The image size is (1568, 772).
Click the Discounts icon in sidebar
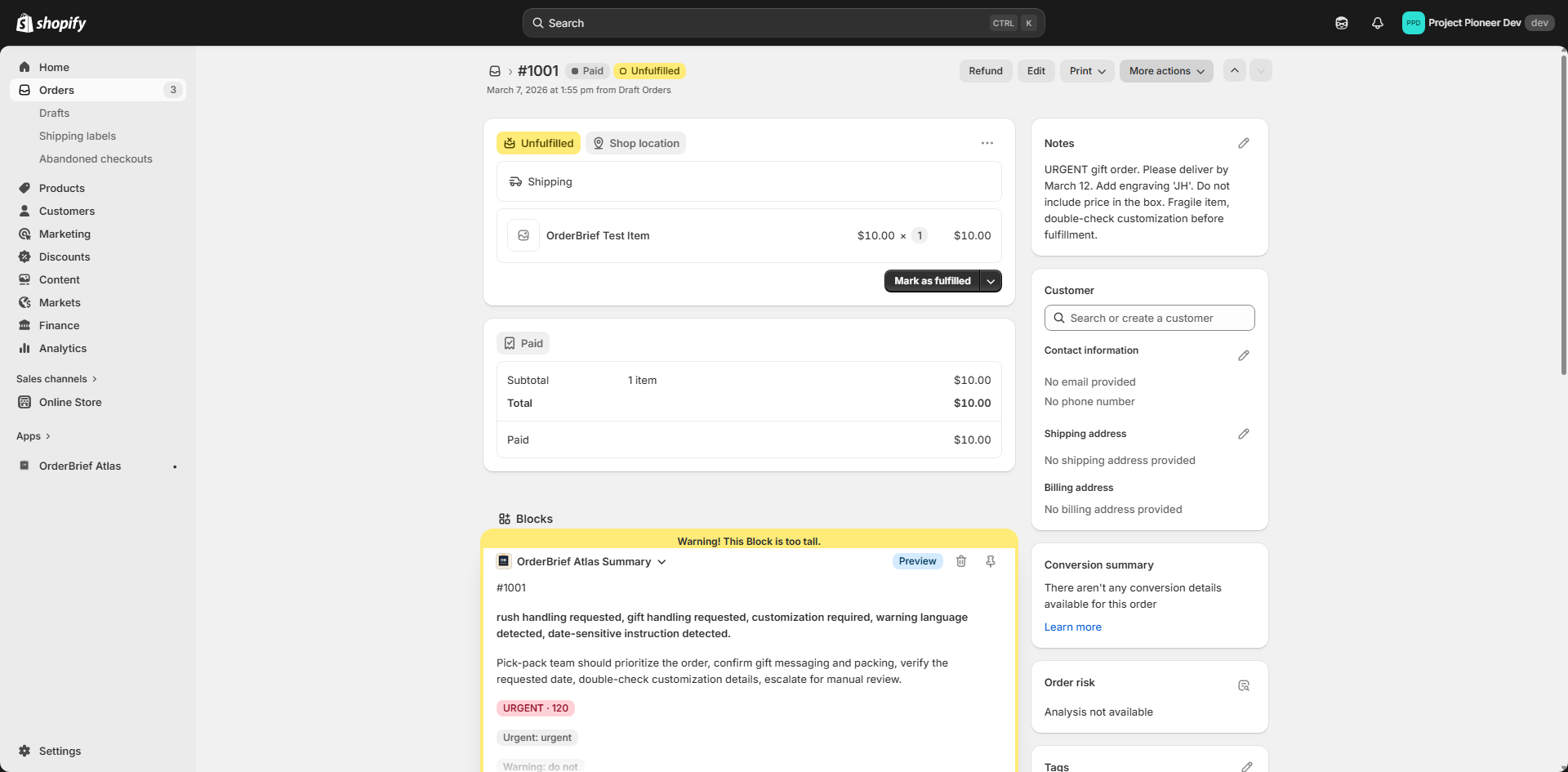pyautogui.click(x=24, y=257)
